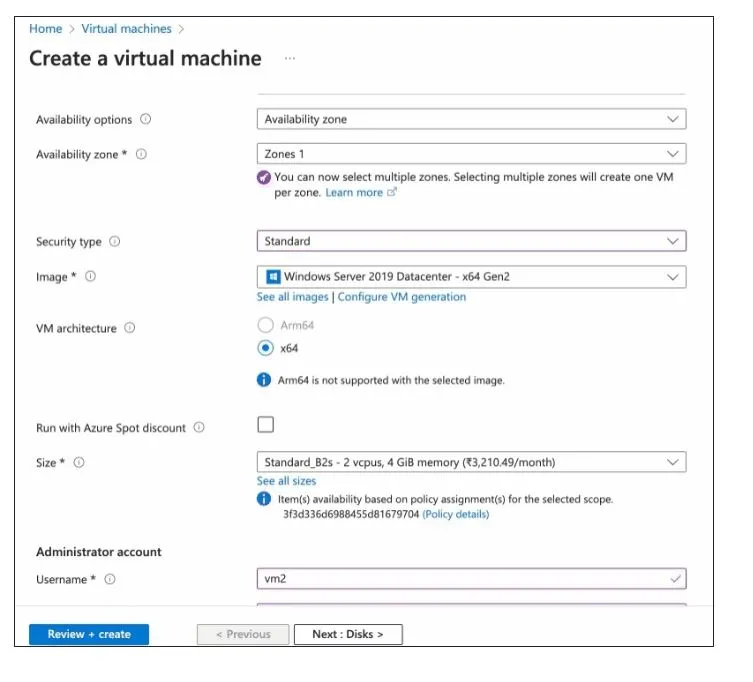Viewport: 753px width, 682px height.
Task: Click the Administrator account heading
Action: click(99, 552)
